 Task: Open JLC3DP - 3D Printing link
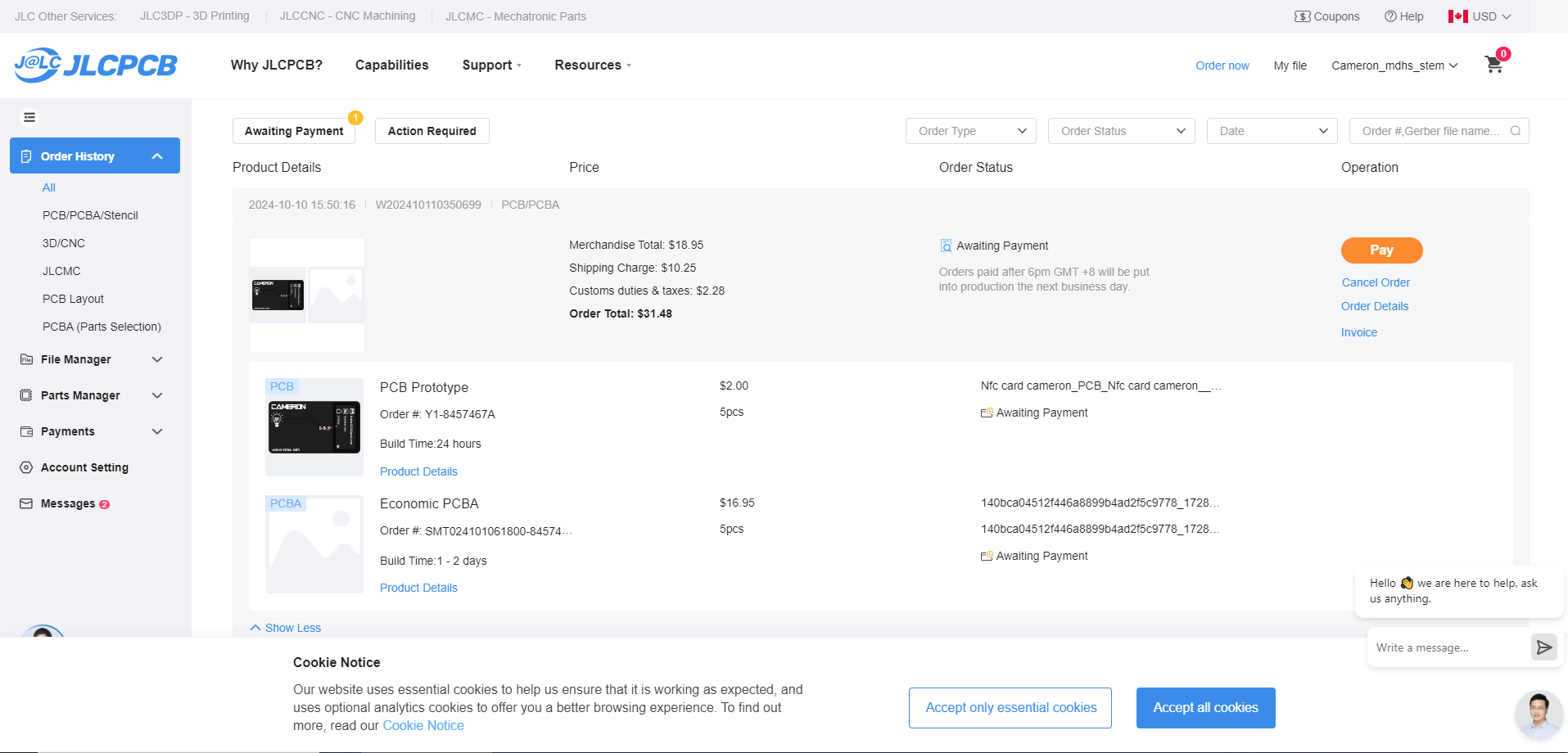click(x=195, y=16)
